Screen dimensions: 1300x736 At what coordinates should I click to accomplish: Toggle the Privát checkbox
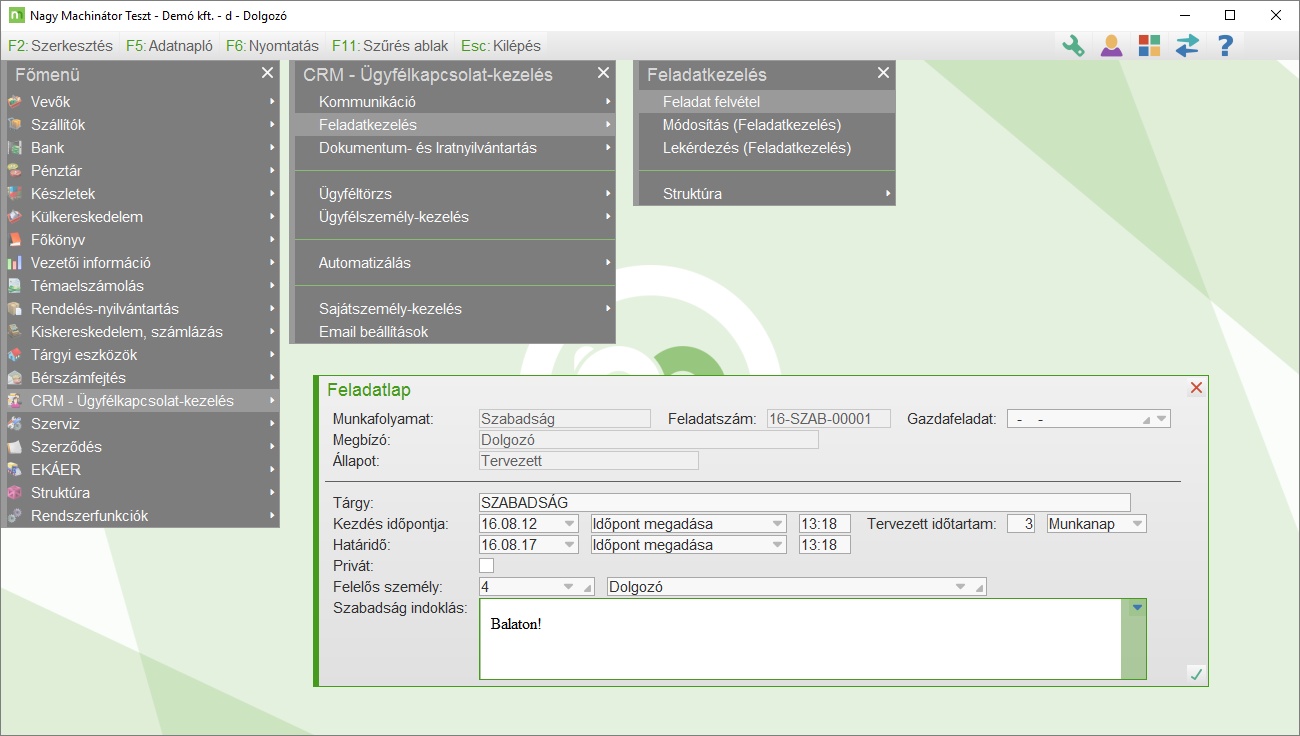pyautogui.click(x=487, y=566)
